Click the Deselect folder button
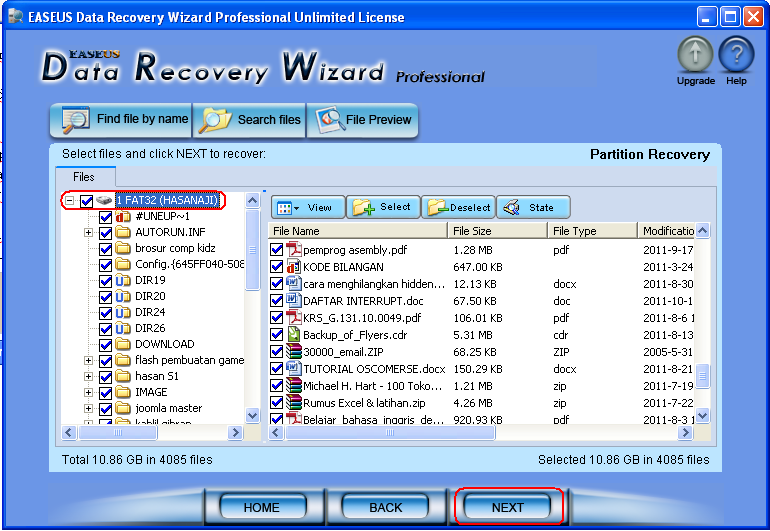Image resolution: width=770 pixels, height=531 pixels. (458, 207)
